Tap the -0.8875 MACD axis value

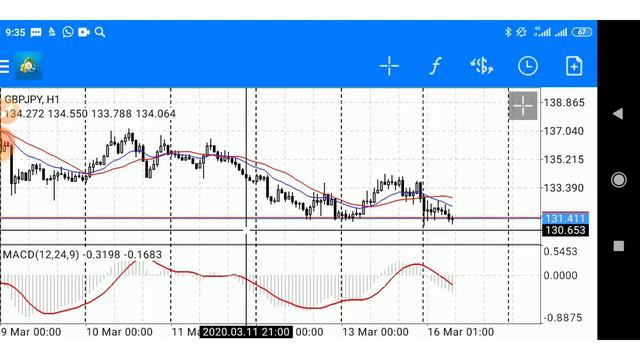pyautogui.click(x=562, y=318)
